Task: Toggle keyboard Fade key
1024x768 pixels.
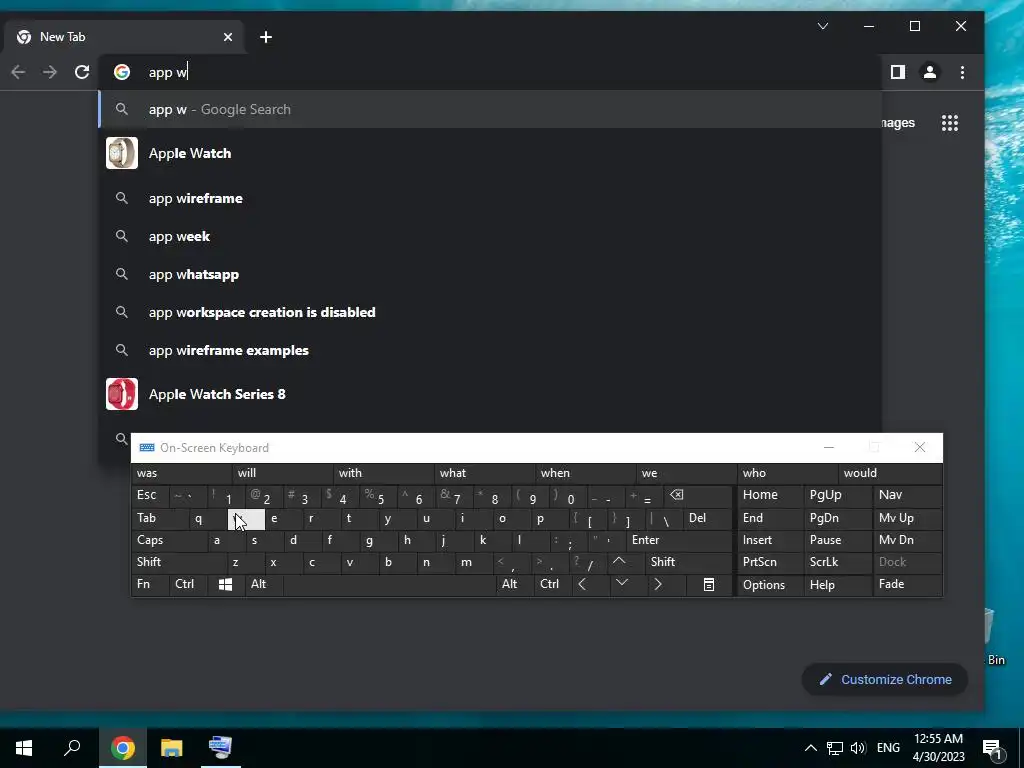Action: pyautogui.click(x=907, y=584)
